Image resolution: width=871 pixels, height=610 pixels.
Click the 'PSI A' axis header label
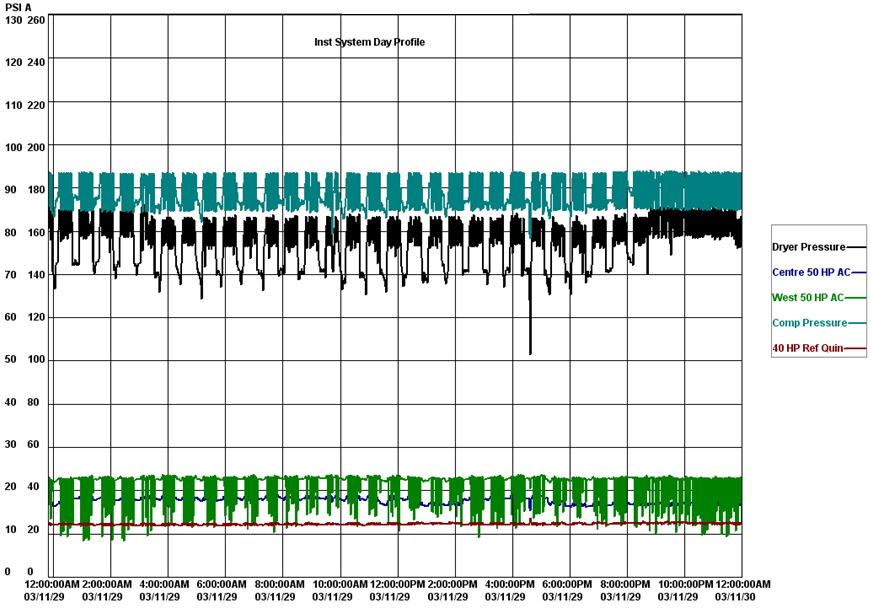(x=18, y=8)
